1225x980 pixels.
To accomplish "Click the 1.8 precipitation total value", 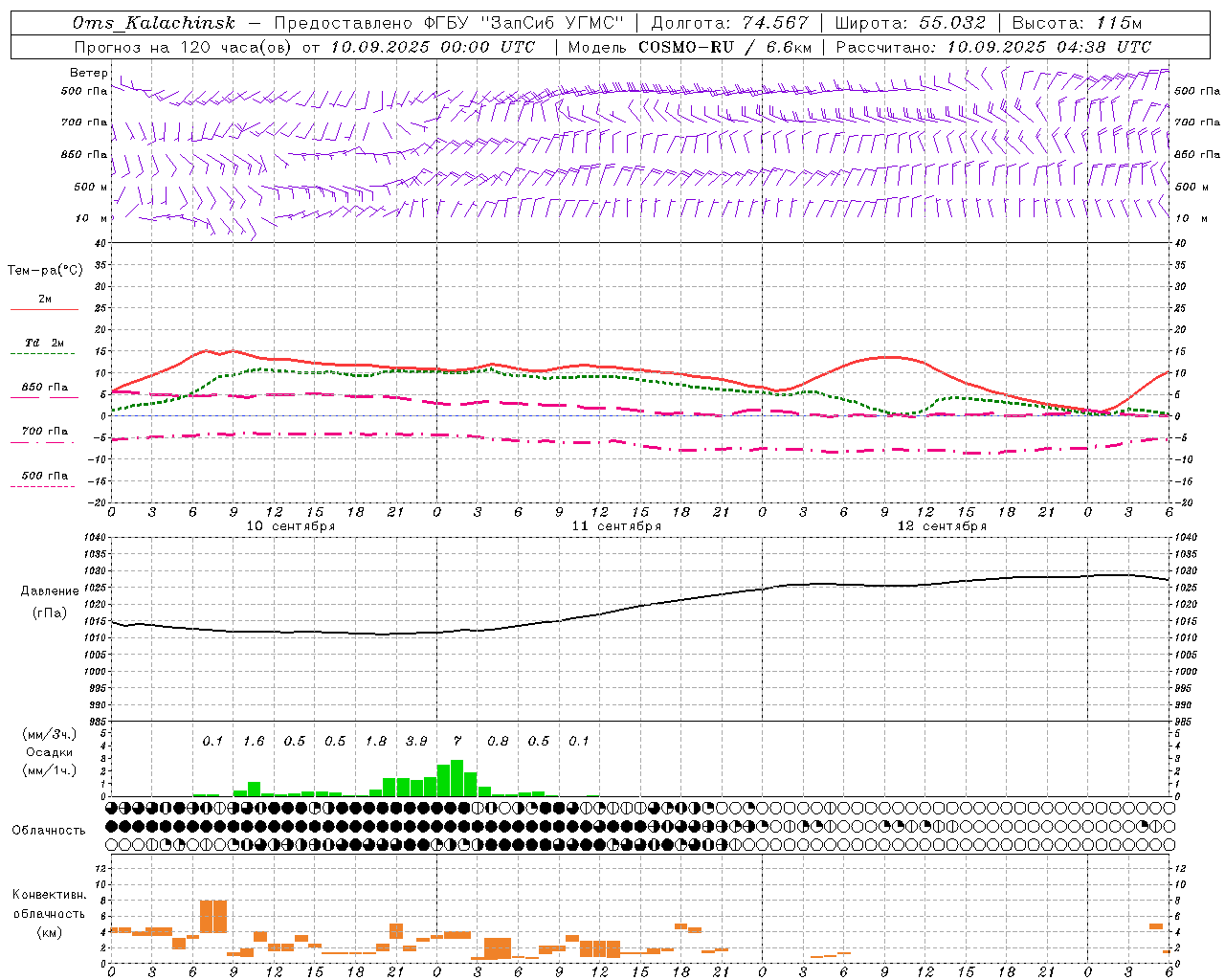I will pos(376,741).
